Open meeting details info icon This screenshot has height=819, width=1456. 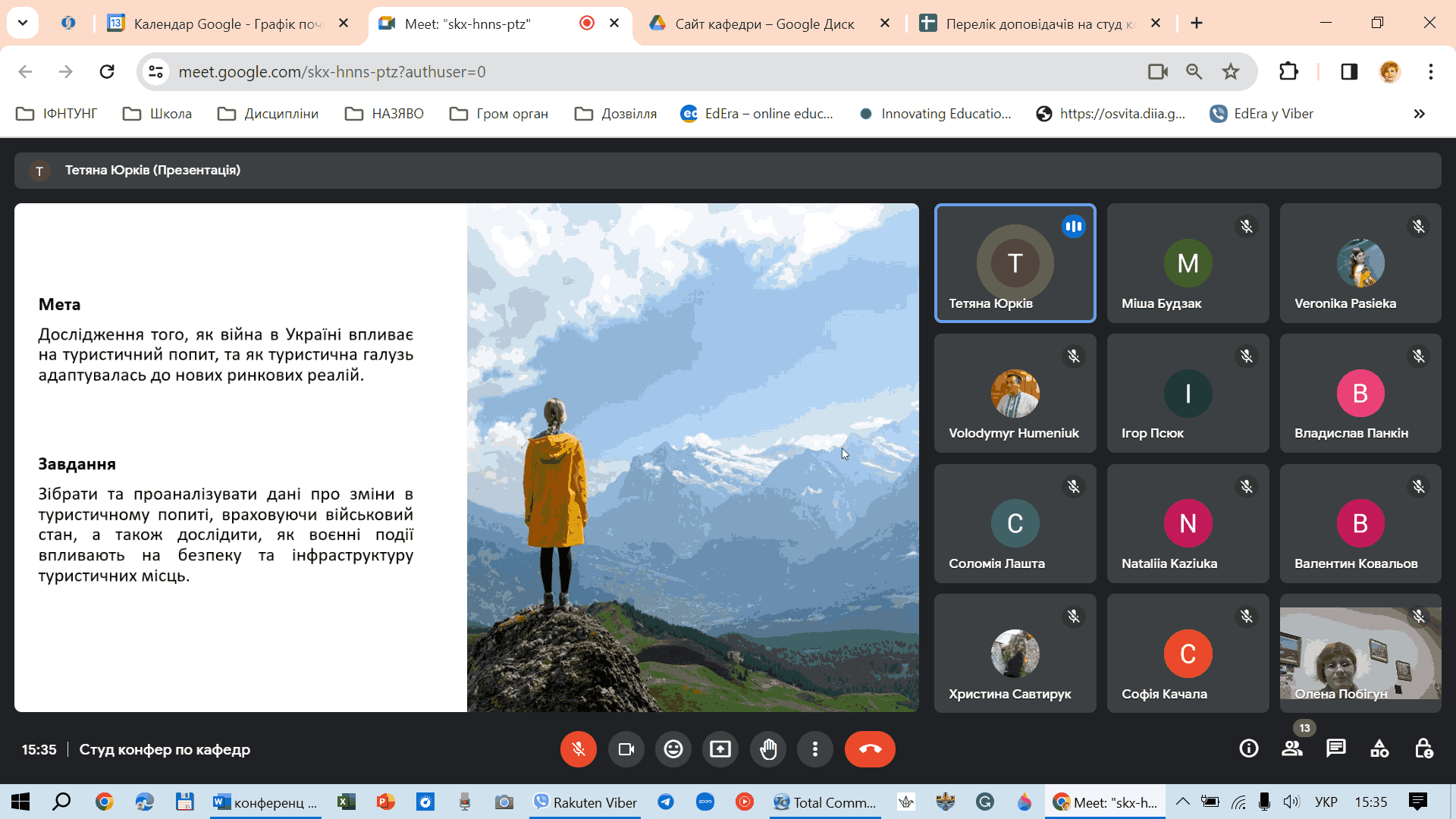click(1248, 749)
